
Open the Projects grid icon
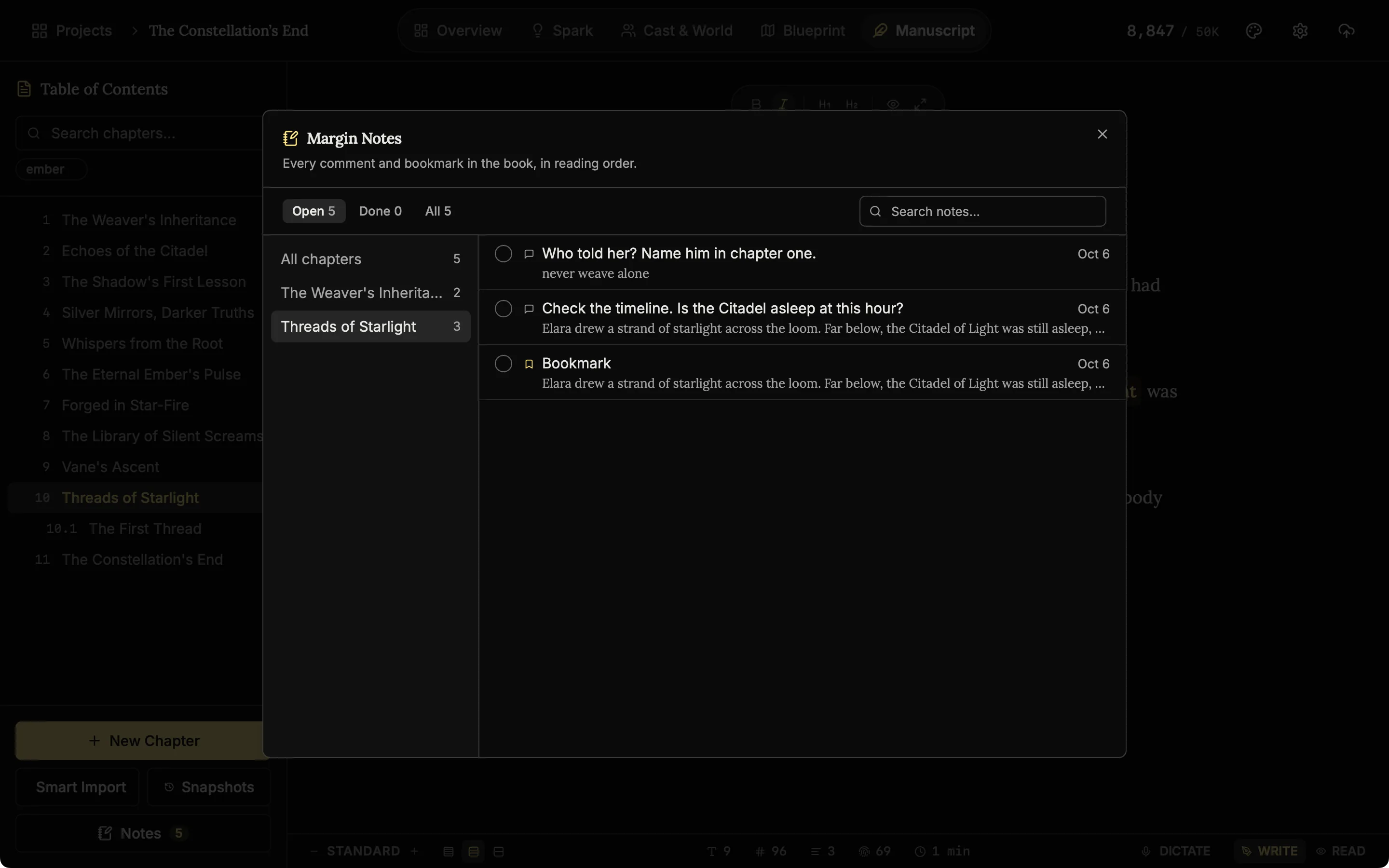[40, 30]
